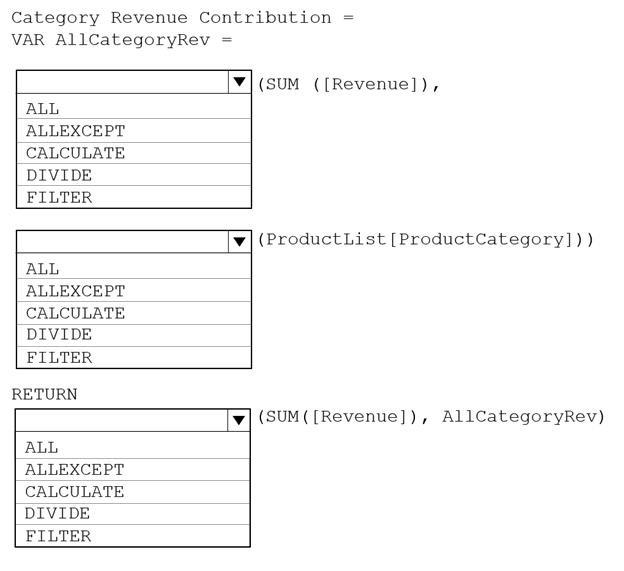Viewport: 624px width, 571px height.
Task: Click the empty first combo box field
Action: point(123,82)
